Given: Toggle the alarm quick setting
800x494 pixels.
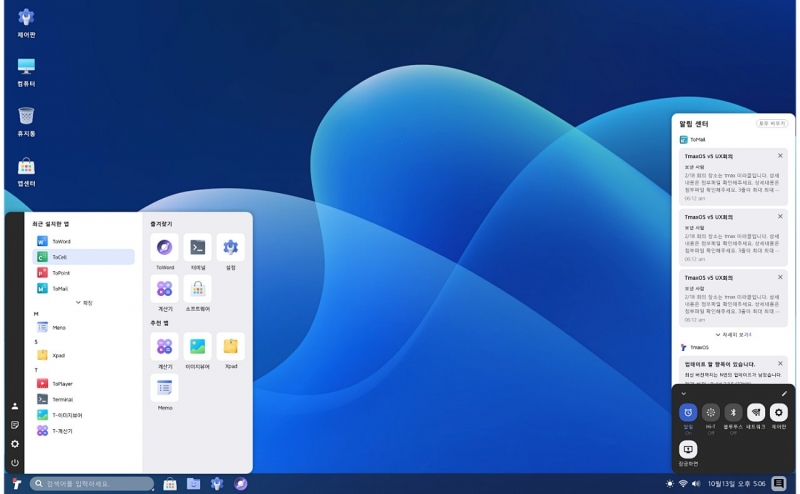Looking at the screenshot, I should (688, 412).
